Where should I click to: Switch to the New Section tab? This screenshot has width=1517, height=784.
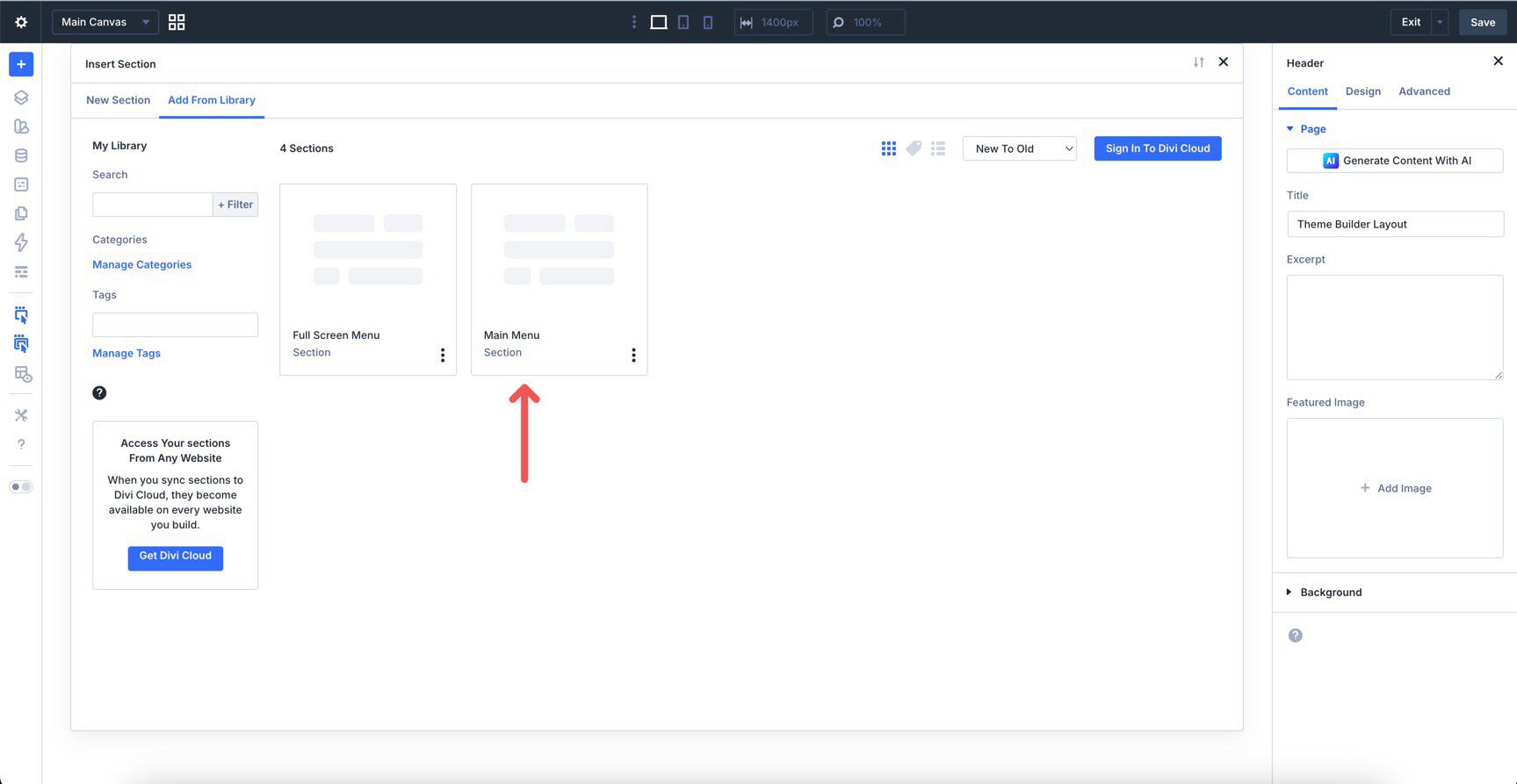(118, 100)
